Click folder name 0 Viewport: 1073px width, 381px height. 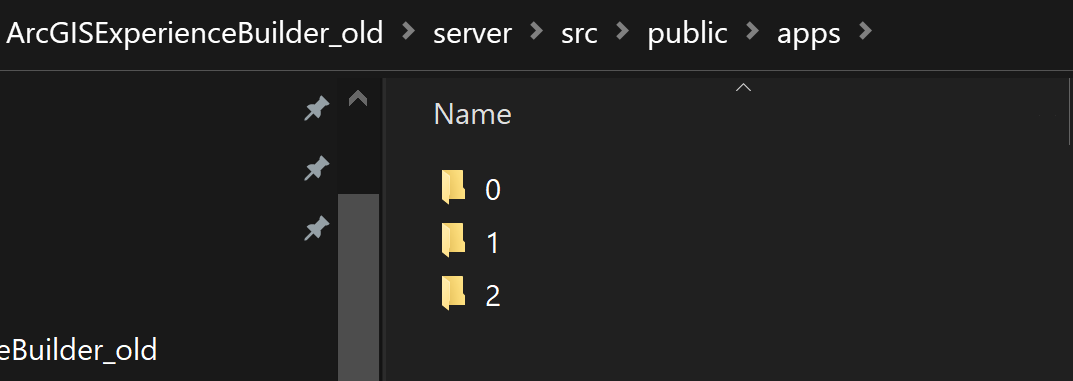(493, 189)
